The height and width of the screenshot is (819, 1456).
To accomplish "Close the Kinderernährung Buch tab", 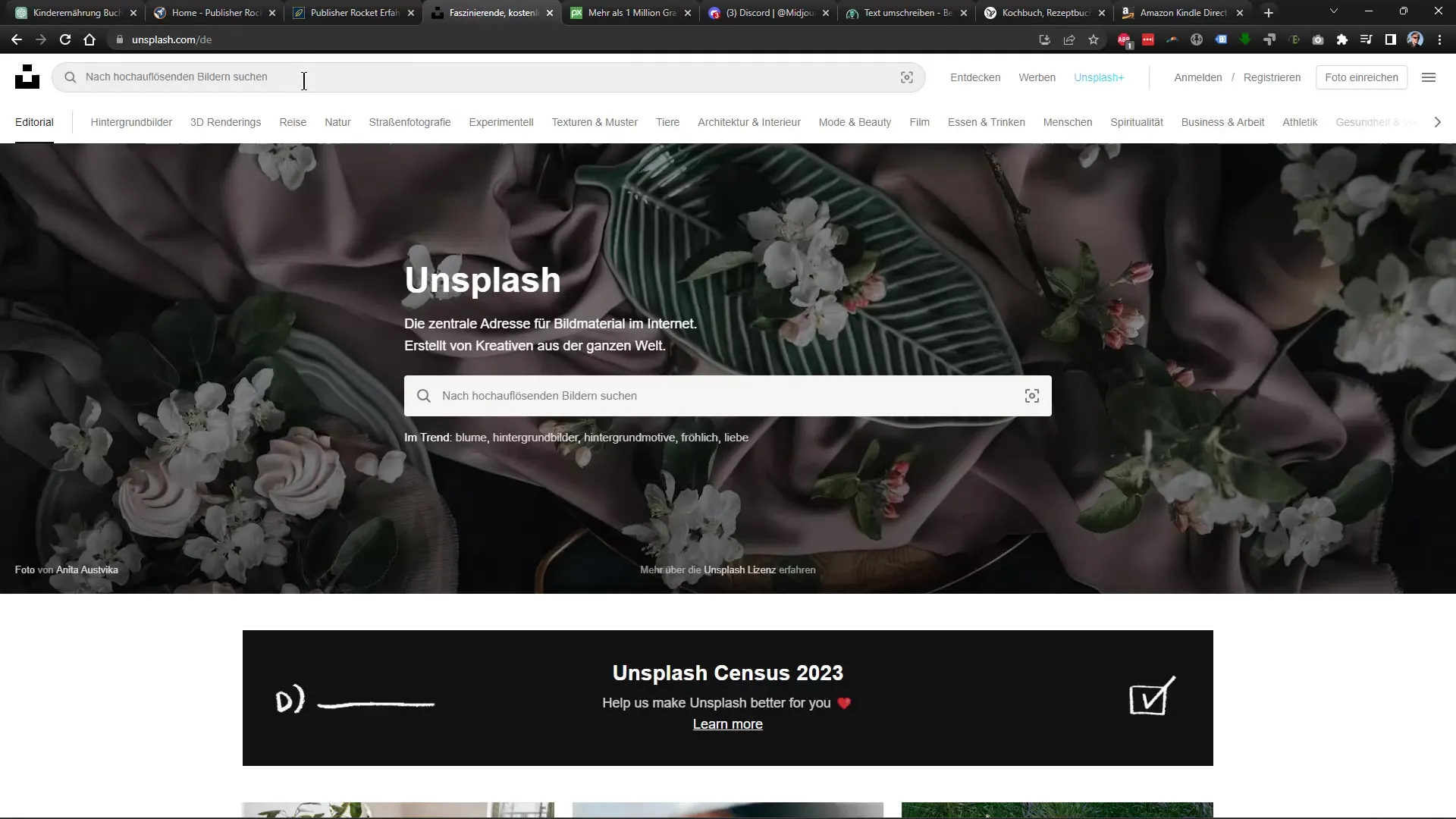I will click(x=133, y=13).
